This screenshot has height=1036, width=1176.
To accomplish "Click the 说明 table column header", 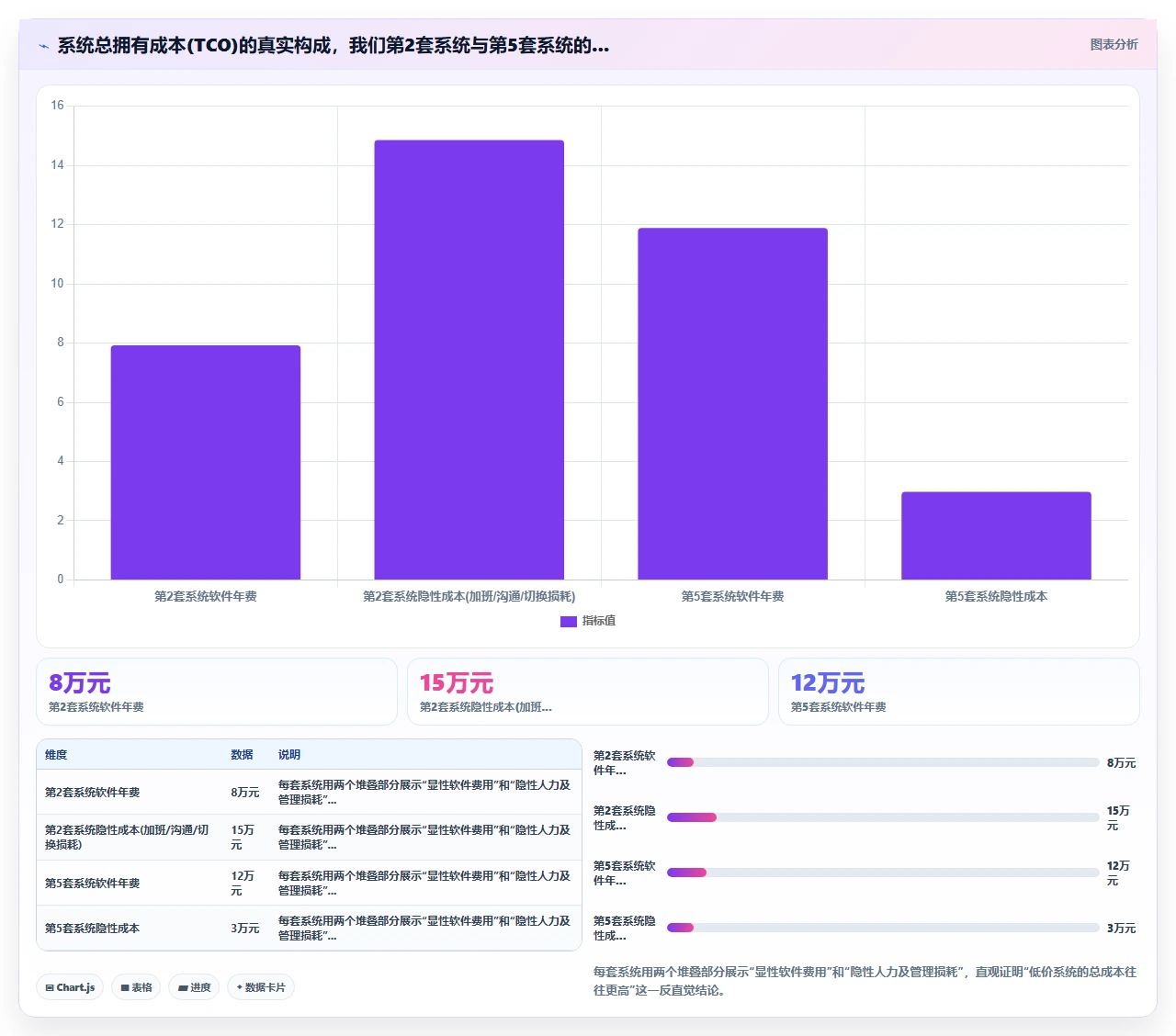I will pos(289,755).
